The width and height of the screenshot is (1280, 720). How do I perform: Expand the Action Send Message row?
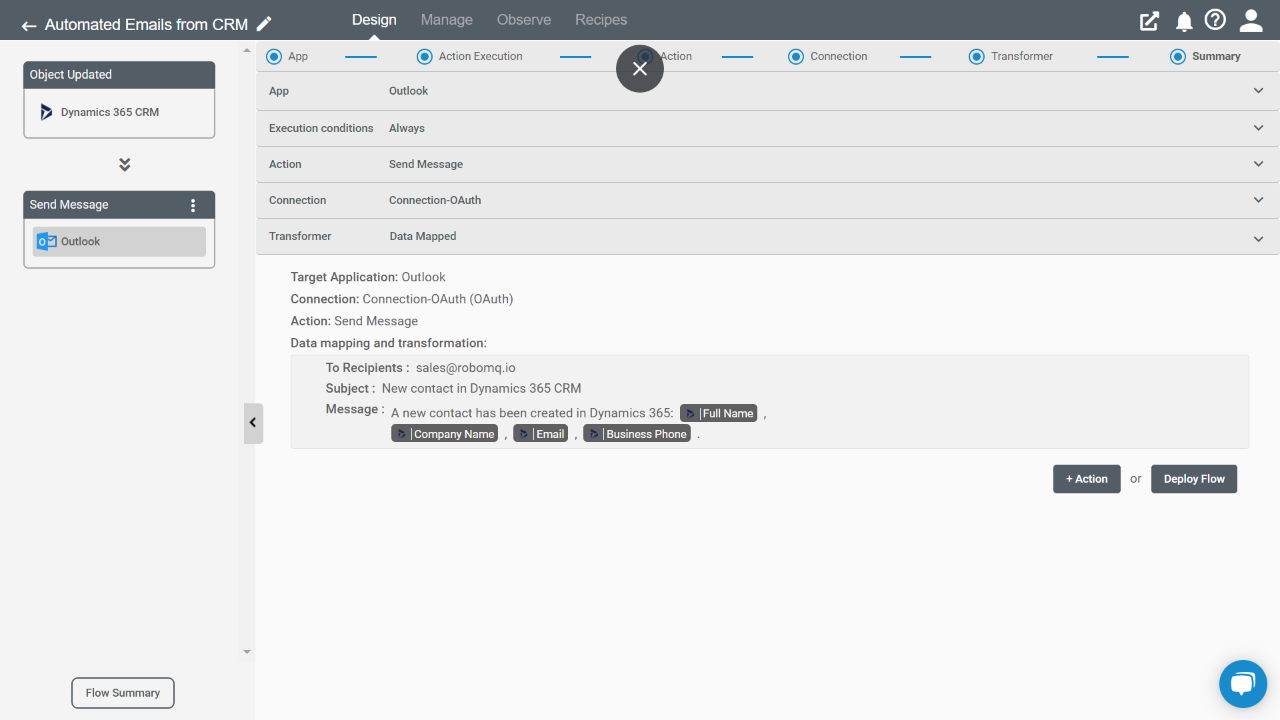click(x=767, y=164)
